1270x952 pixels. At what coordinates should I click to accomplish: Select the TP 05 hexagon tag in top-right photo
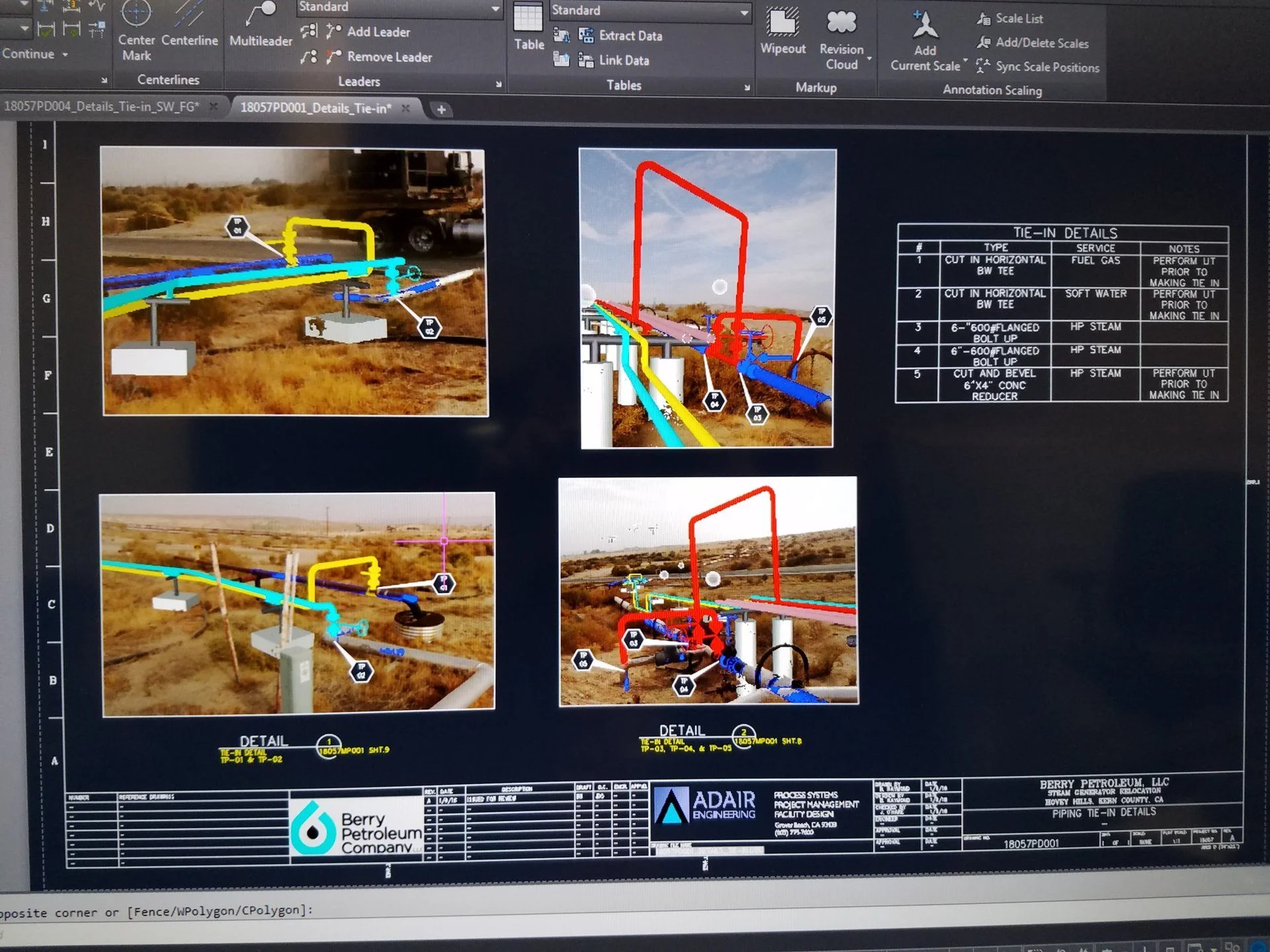click(x=821, y=316)
